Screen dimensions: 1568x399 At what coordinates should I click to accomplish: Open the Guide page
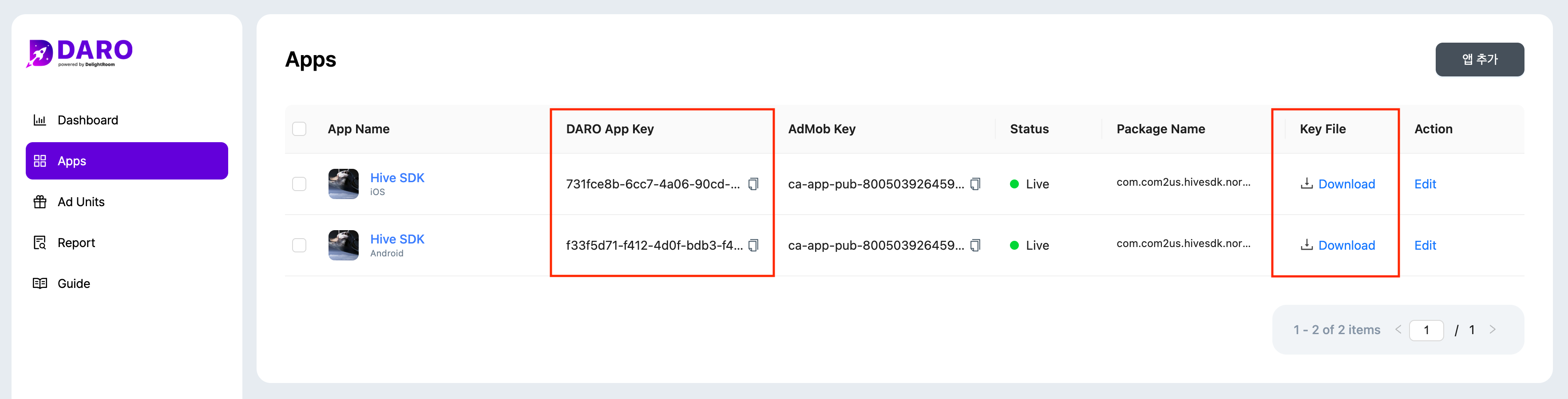pyautogui.click(x=73, y=283)
